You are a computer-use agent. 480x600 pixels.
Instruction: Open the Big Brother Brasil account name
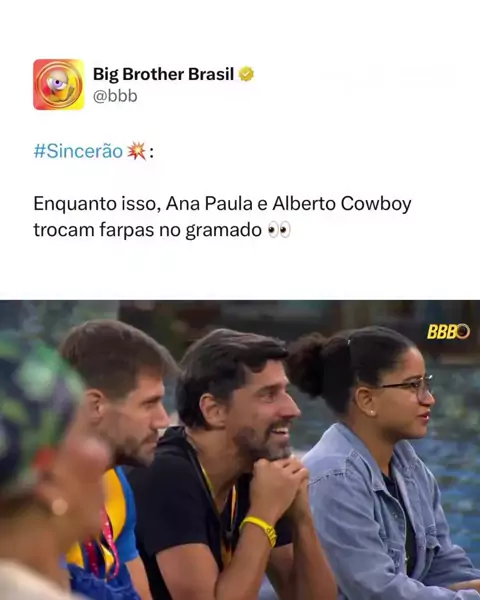tap(163, 74)
